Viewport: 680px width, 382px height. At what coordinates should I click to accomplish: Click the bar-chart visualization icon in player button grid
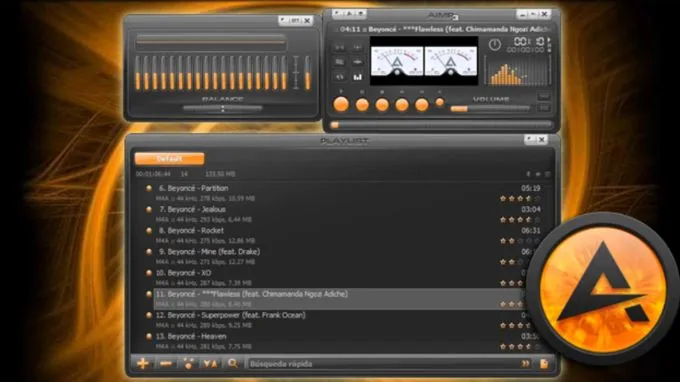(357, 77)
